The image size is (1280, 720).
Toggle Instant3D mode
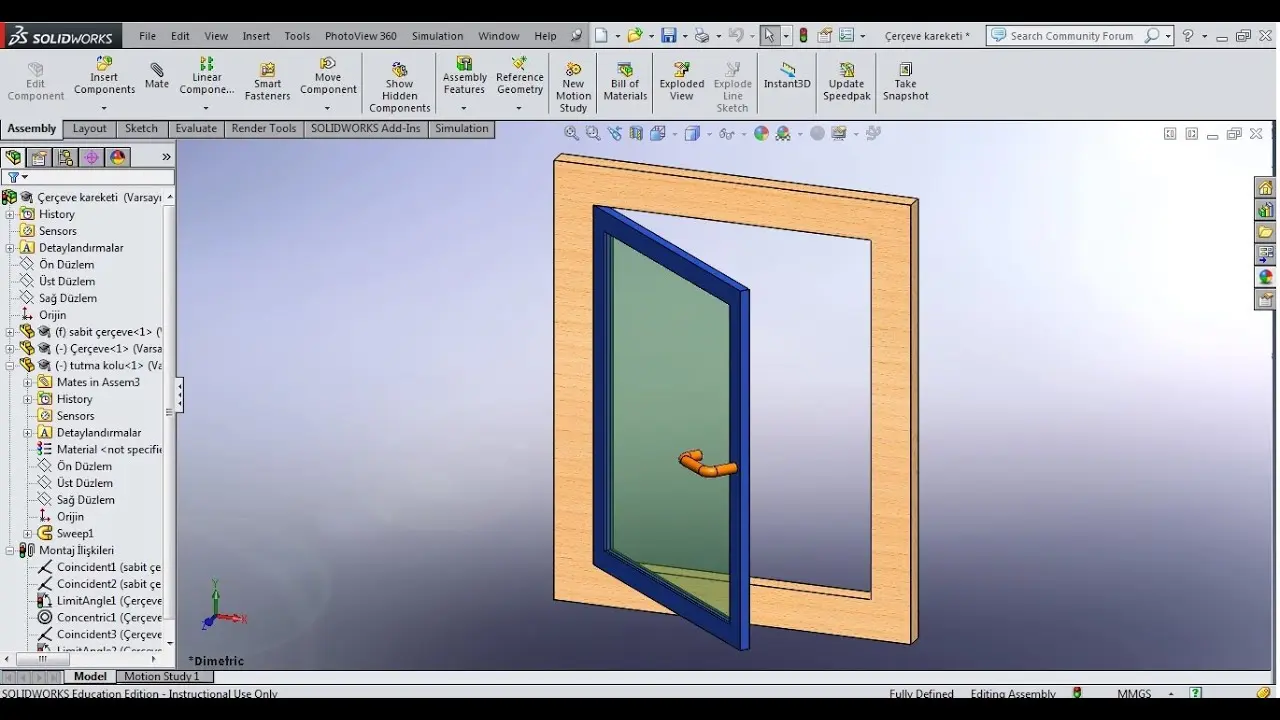(787, 76)
